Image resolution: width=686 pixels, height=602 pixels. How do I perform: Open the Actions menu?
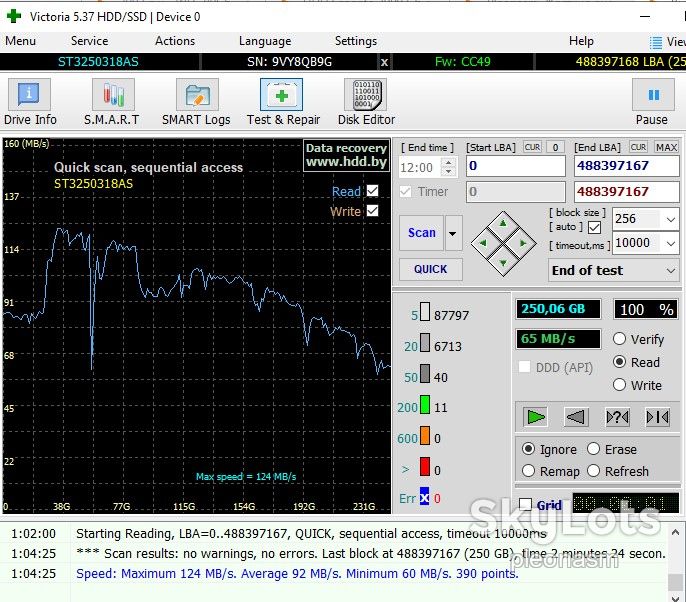pos(175,41)
